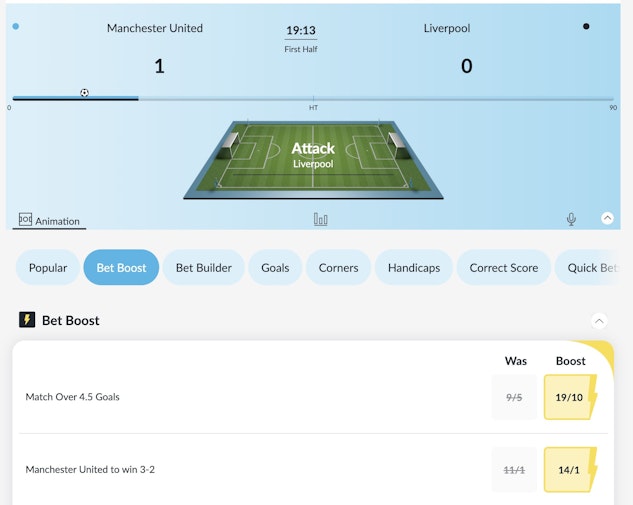Screen dimensions: 633x505
Task: Select the 19/10 boosted odds button
Action: (570, 397)
